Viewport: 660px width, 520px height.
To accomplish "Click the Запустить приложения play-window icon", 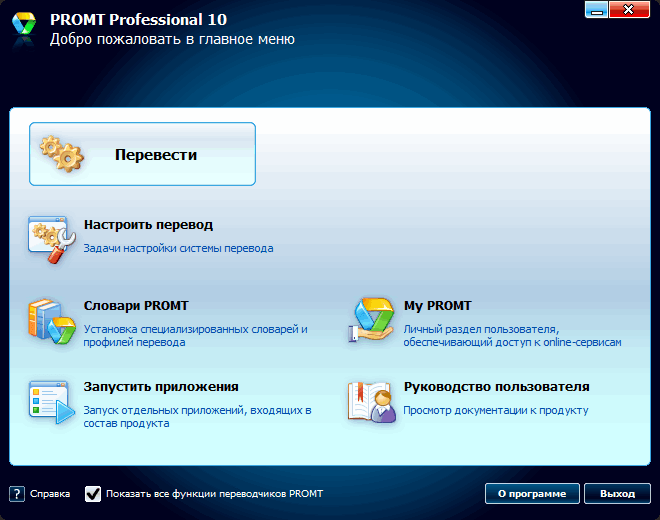I will [52, 402].
